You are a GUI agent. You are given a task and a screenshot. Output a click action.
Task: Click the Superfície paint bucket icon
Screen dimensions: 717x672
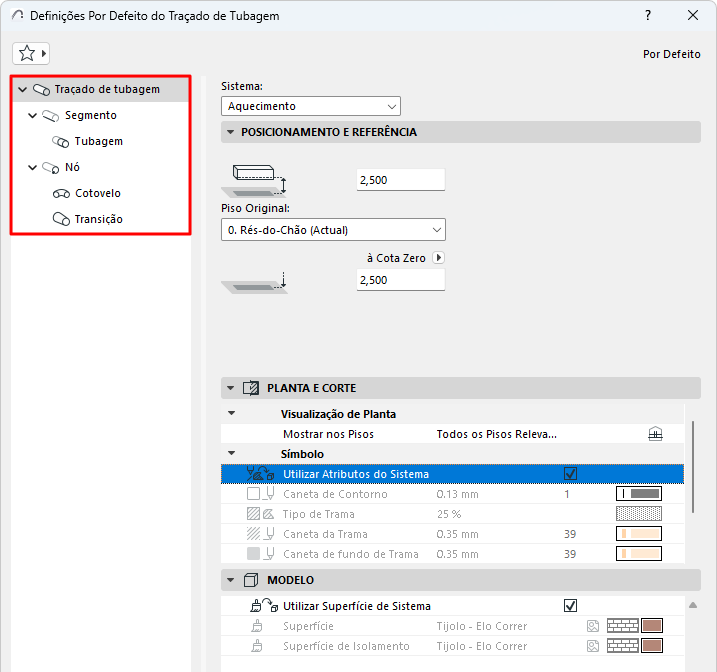[x=257, y=626]
